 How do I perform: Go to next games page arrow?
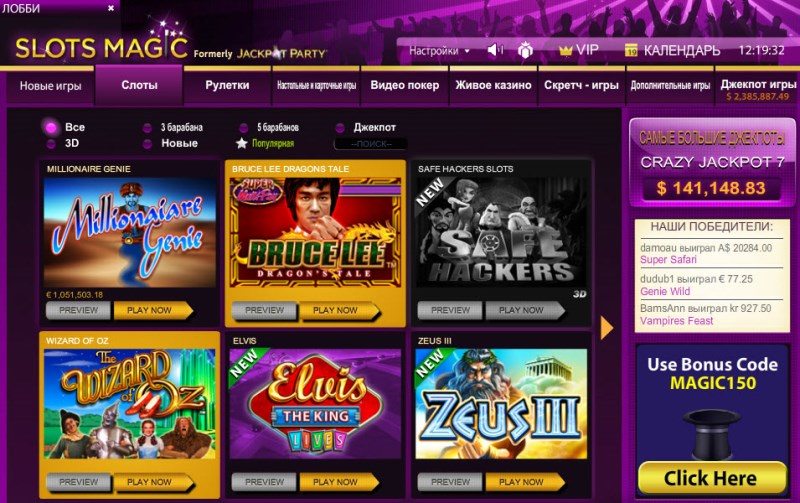coord(607,328)
